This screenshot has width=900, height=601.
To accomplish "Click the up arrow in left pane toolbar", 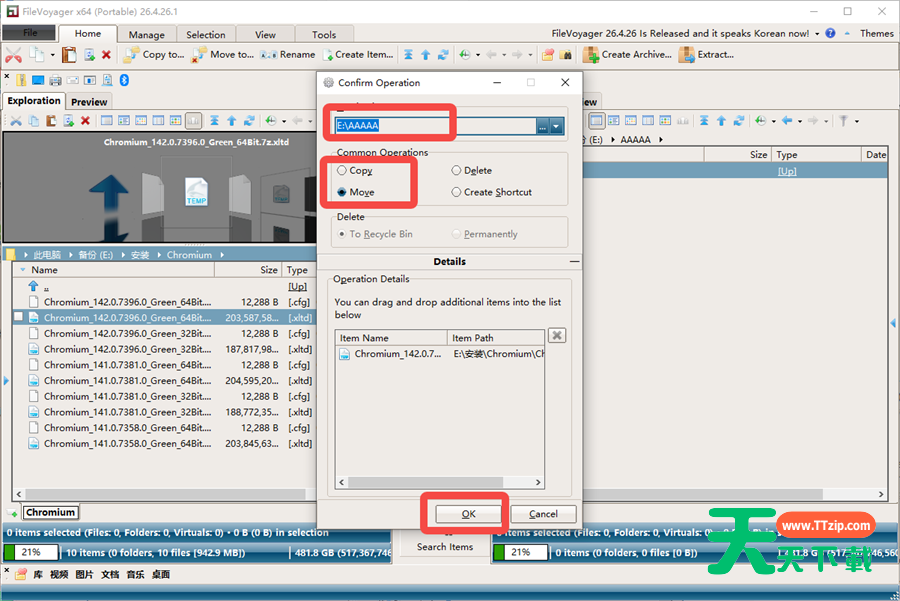I will tap(231, 121).
